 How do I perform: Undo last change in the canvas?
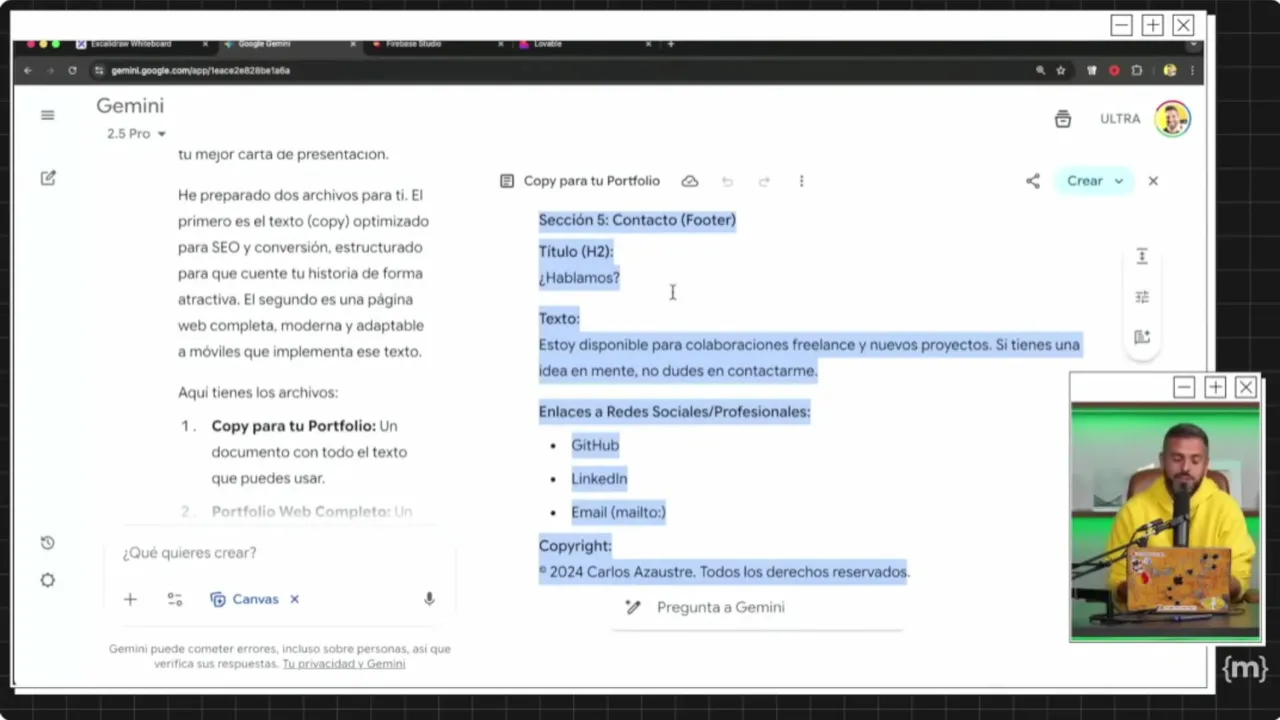click(x=727, y=181)
